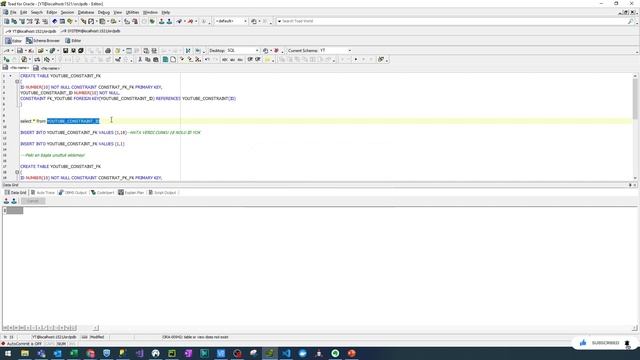Click the highlighted YOUTUBE_CONSTARINT_ID text

click(73, 121)
